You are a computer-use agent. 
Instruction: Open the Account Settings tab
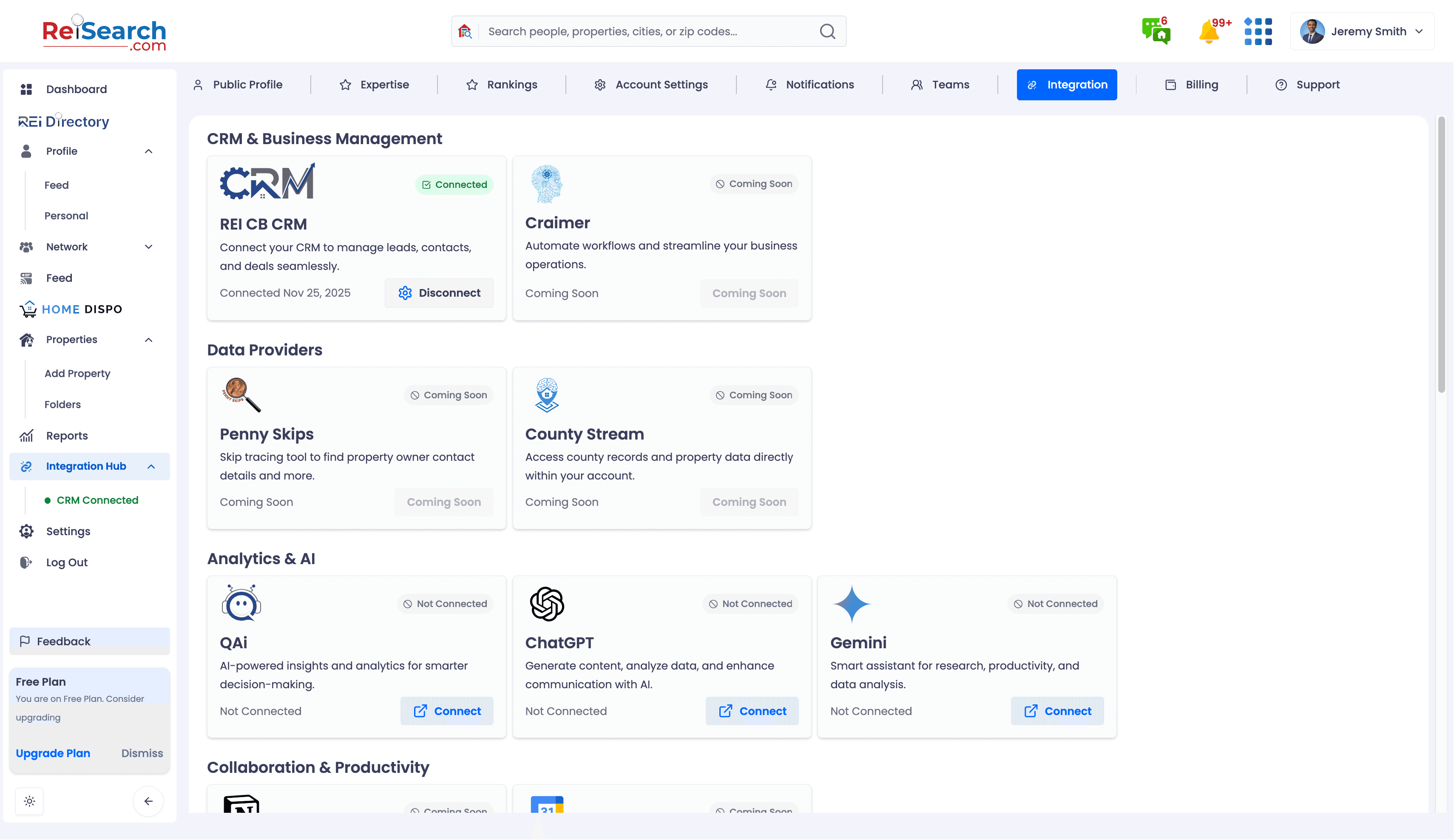coord(651,85)
